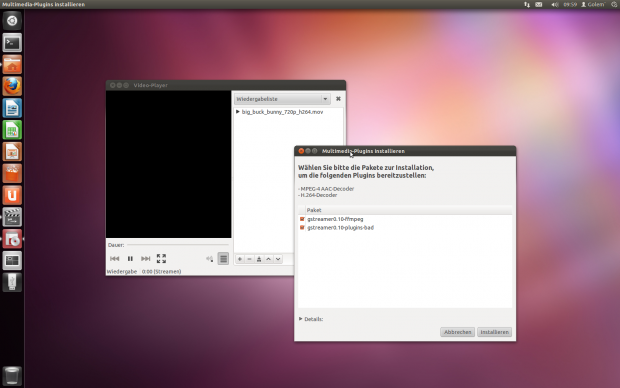Viewport: 620px width, 388px height.
Task: Save the playlist with the save icon
Action: click(259, 259)
